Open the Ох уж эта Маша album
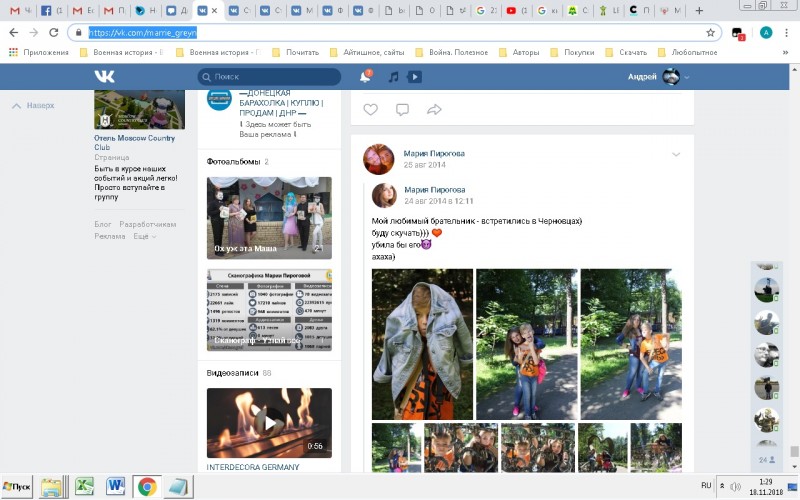This screenshot has height=500, width=800. [268, 218]
